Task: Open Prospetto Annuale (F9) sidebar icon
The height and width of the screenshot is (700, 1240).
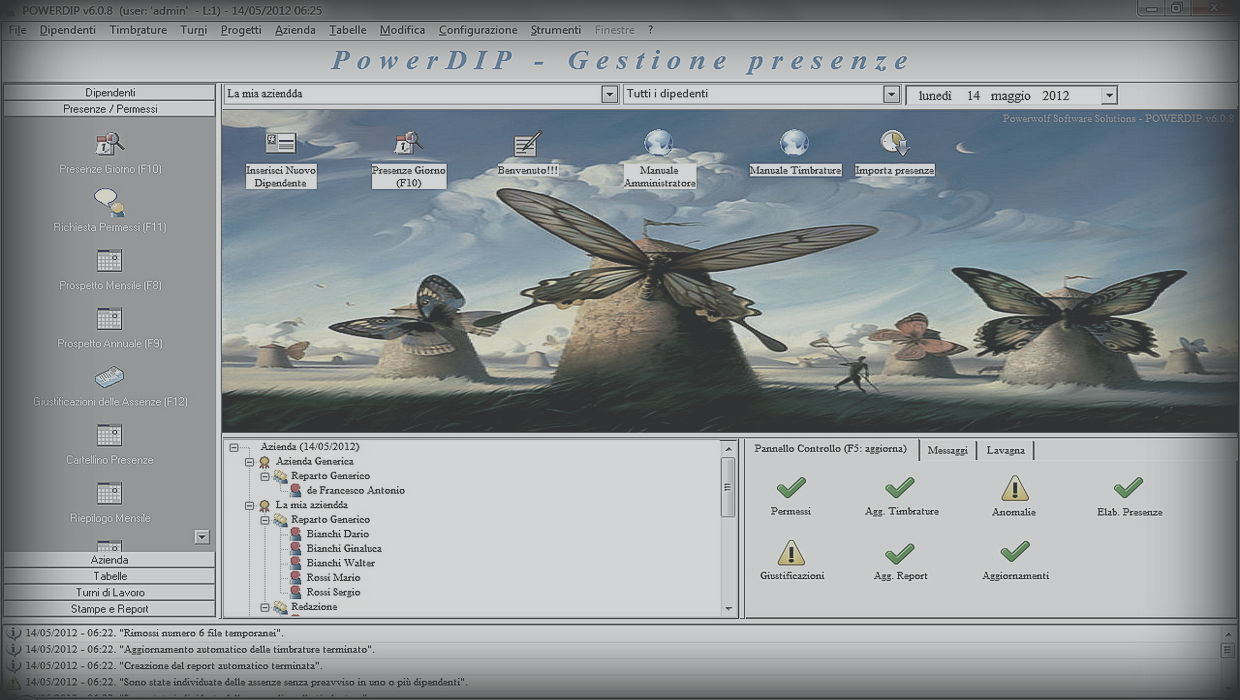Action: [110, 319]
